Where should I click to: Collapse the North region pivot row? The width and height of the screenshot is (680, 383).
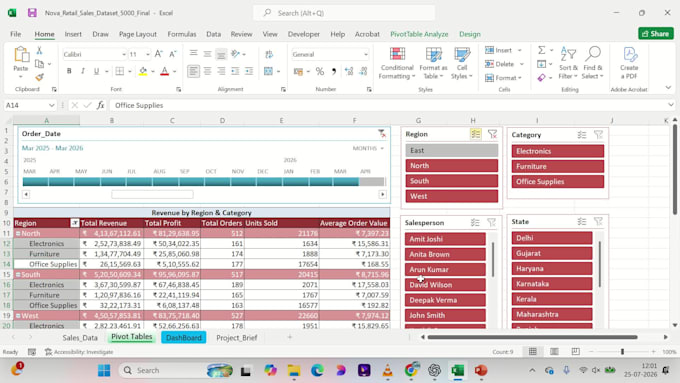point(18,233)
